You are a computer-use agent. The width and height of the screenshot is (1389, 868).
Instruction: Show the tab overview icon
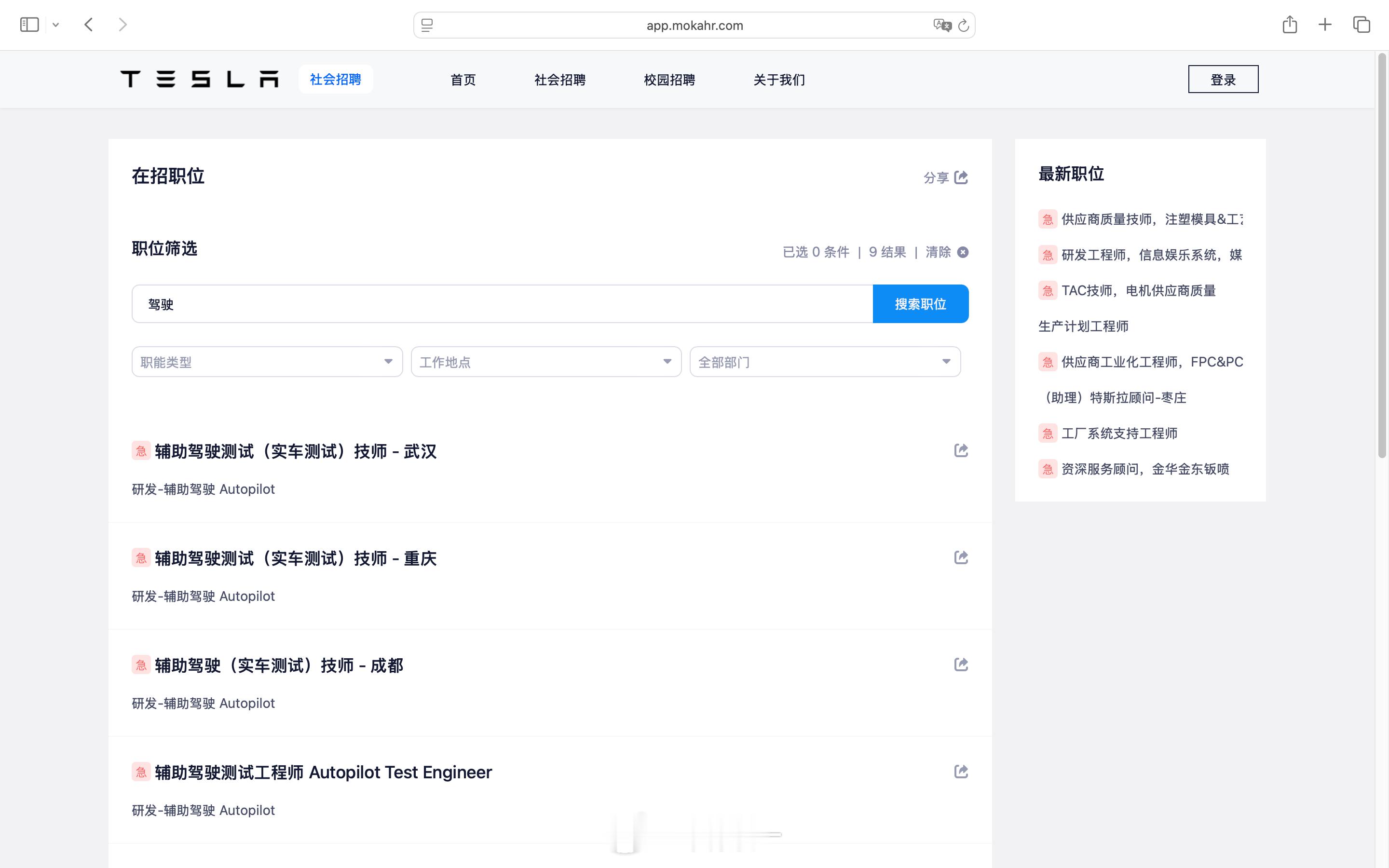(x=1362, y=25)
